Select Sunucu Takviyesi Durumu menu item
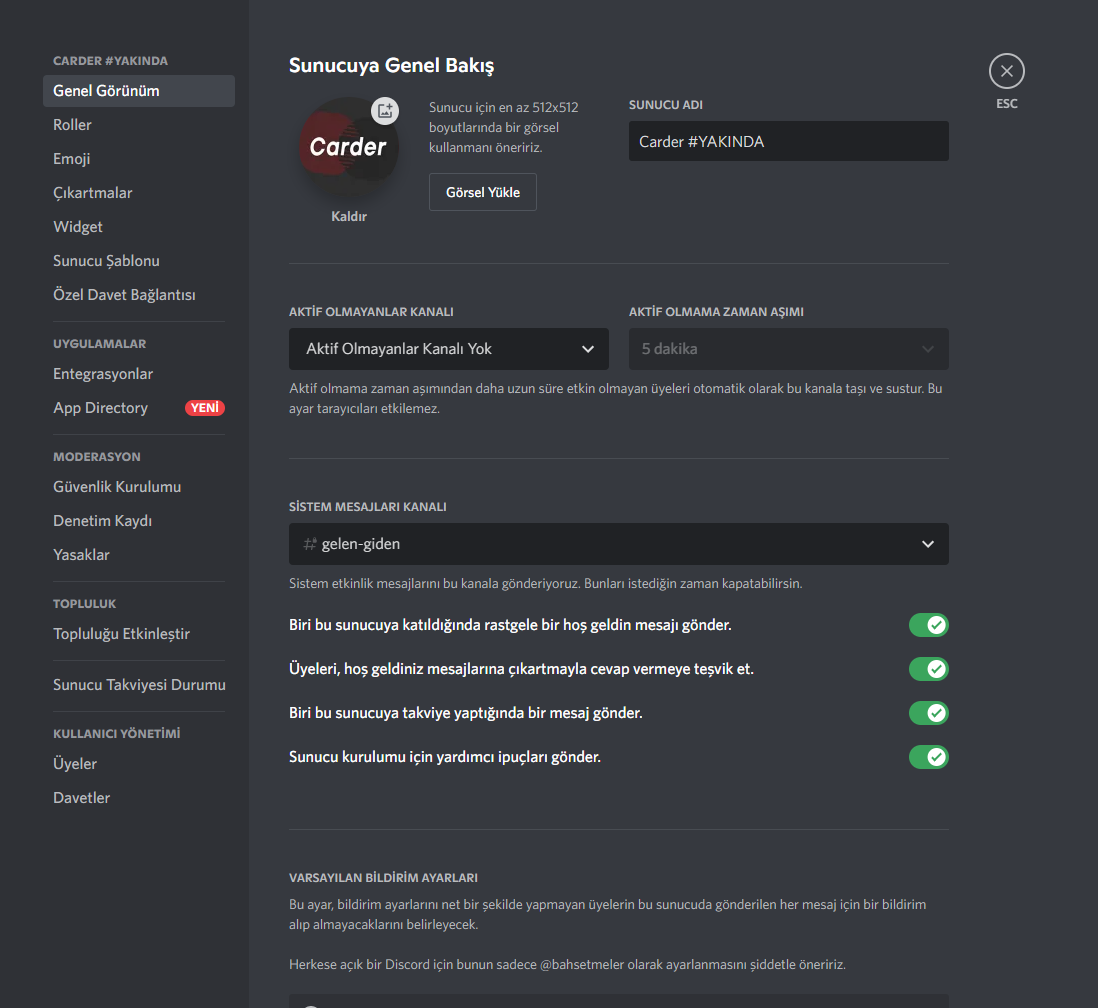The height and width of the screenshot is (1008, 1098). pyautogui.click(x=139, y=684)
